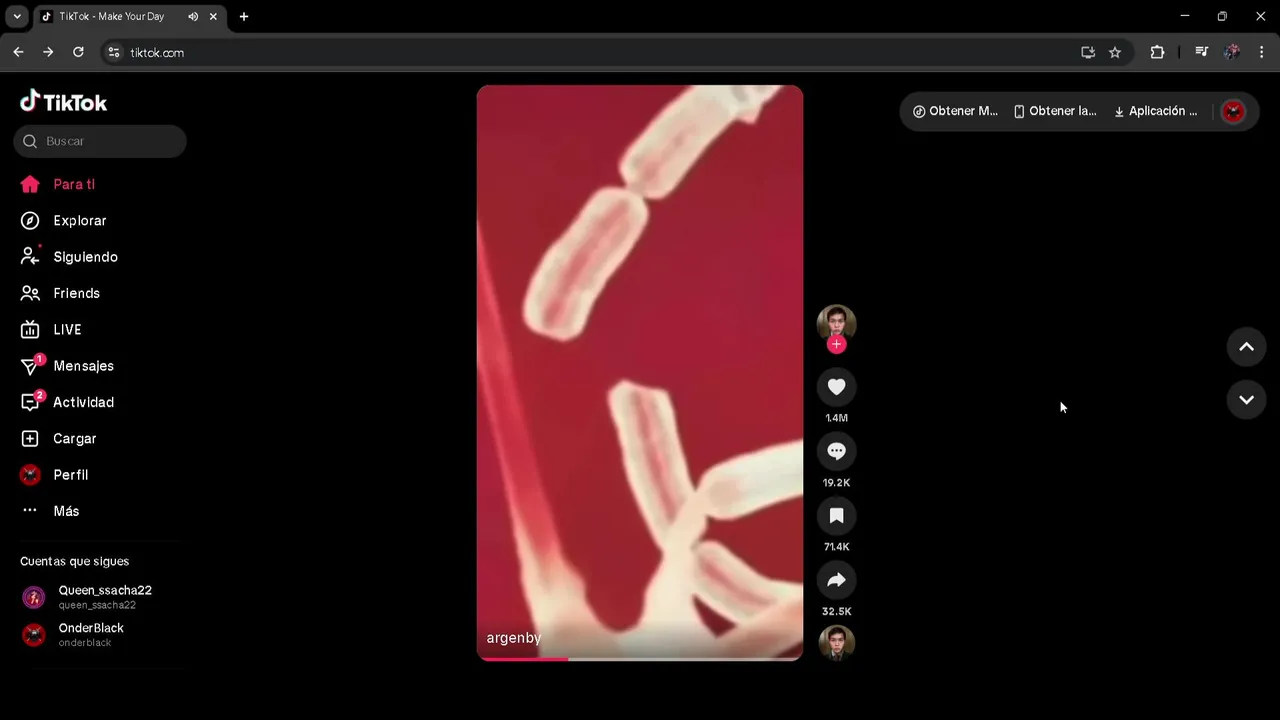Viewport: 1280px width, 720px height.
Task: Open media control icon in toolbar
Action: (x=1202, y=52)
